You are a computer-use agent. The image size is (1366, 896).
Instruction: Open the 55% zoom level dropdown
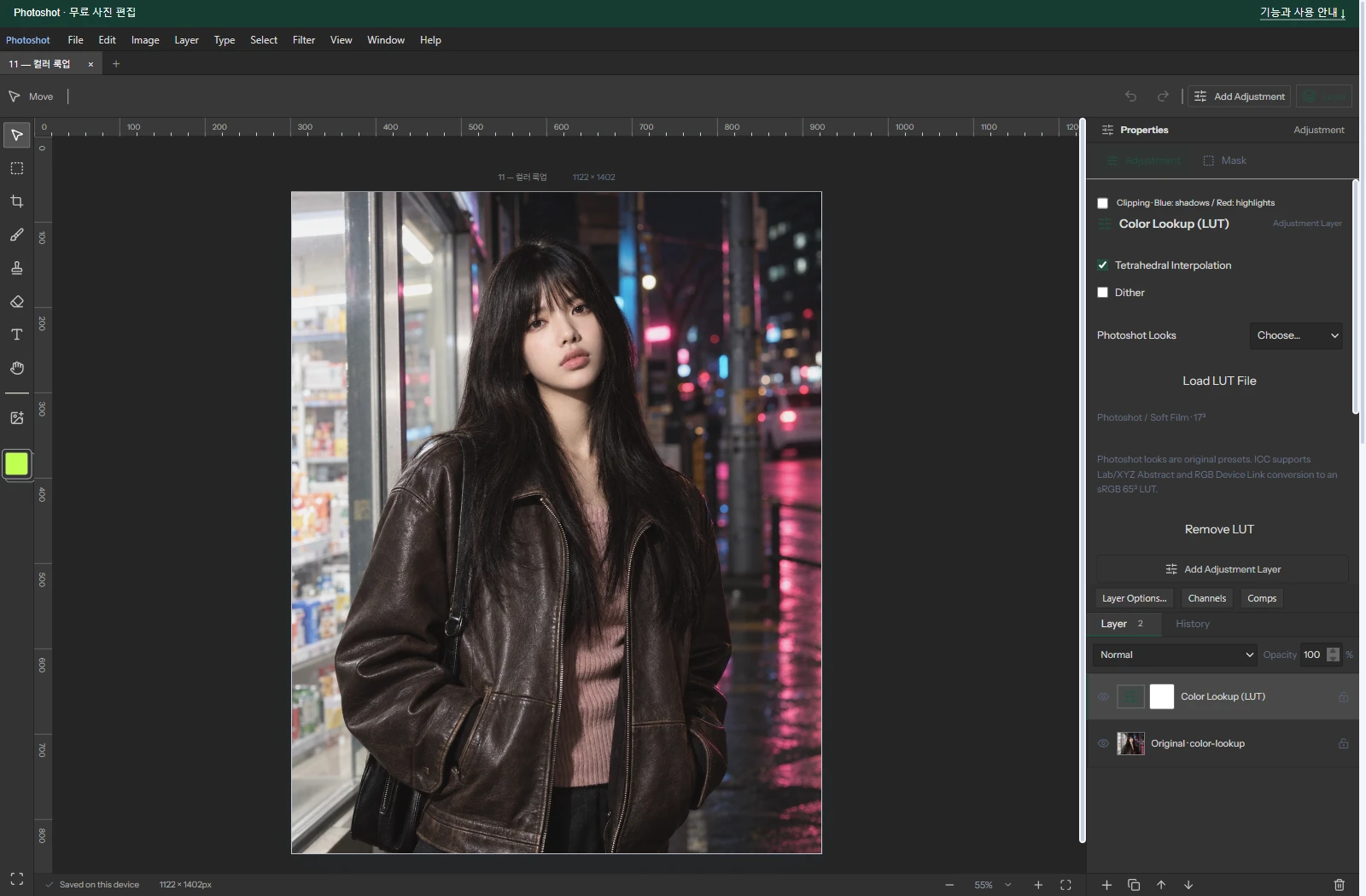pyautogui.click(x=992, y=885)
